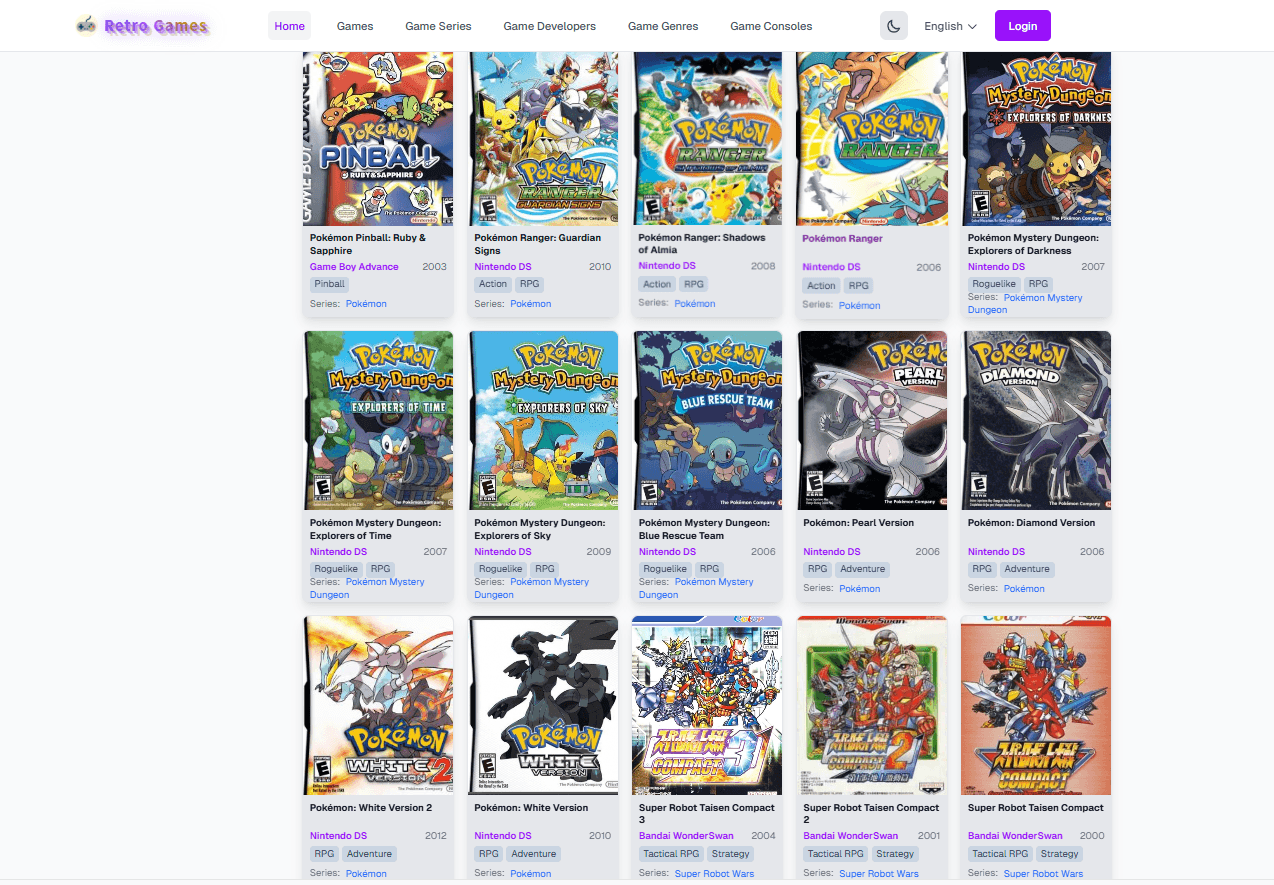Screen dimensions: 1274x885
Task: Select the Nintendo DS platform under Pokémon Ranger
Action: (x=830, y=266)
